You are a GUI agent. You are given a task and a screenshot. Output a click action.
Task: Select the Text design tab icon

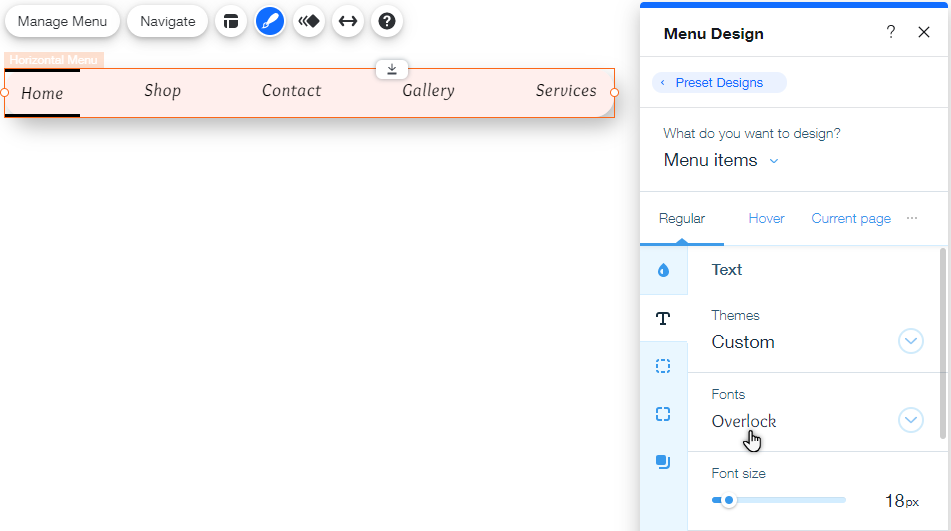click(663, 318)
